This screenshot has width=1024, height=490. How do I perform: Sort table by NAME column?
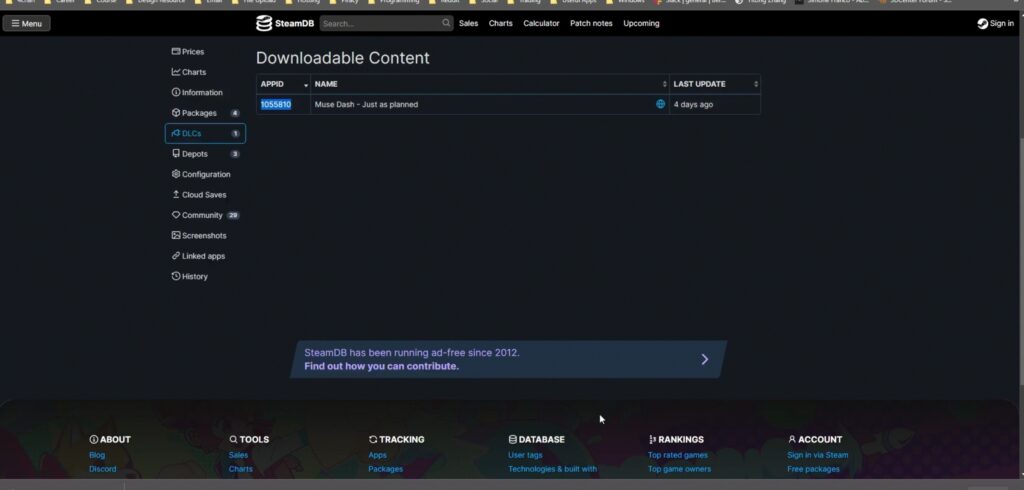pos(490,84)
